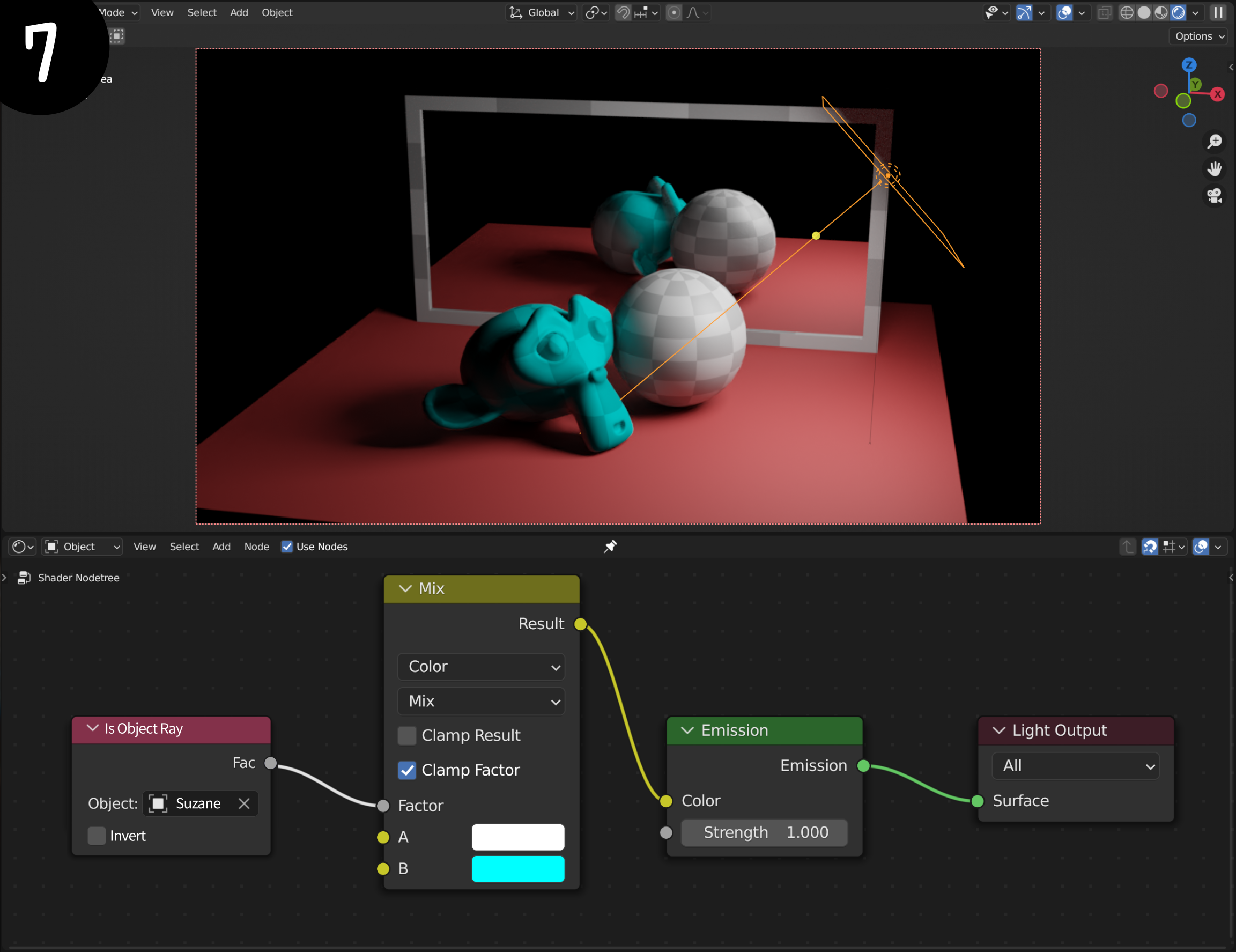This screenshot has height=952, width=1236.
Task: Toggle proportional editing icon
Action: click(x=673, y=12)
